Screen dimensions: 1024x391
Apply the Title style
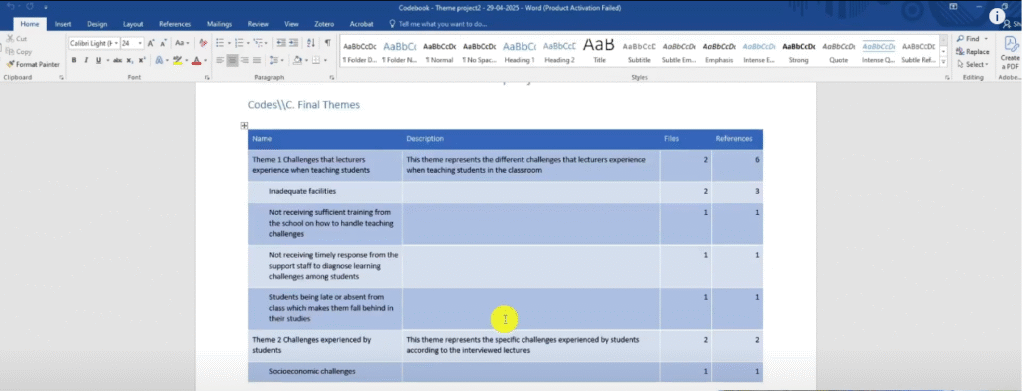(x=599, y=52)
